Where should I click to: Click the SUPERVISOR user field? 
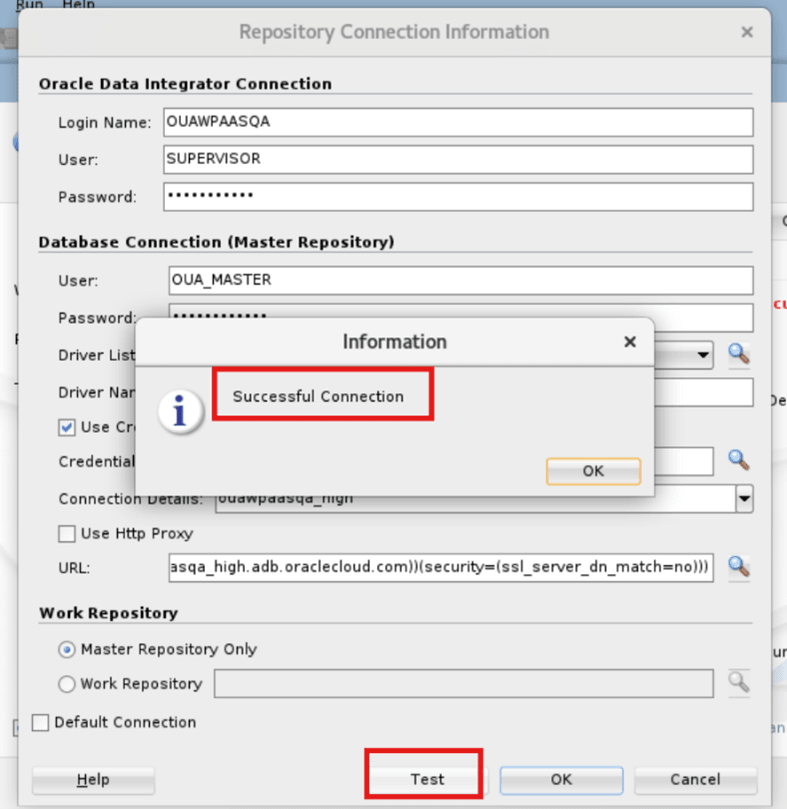click(x=458, y=159)
